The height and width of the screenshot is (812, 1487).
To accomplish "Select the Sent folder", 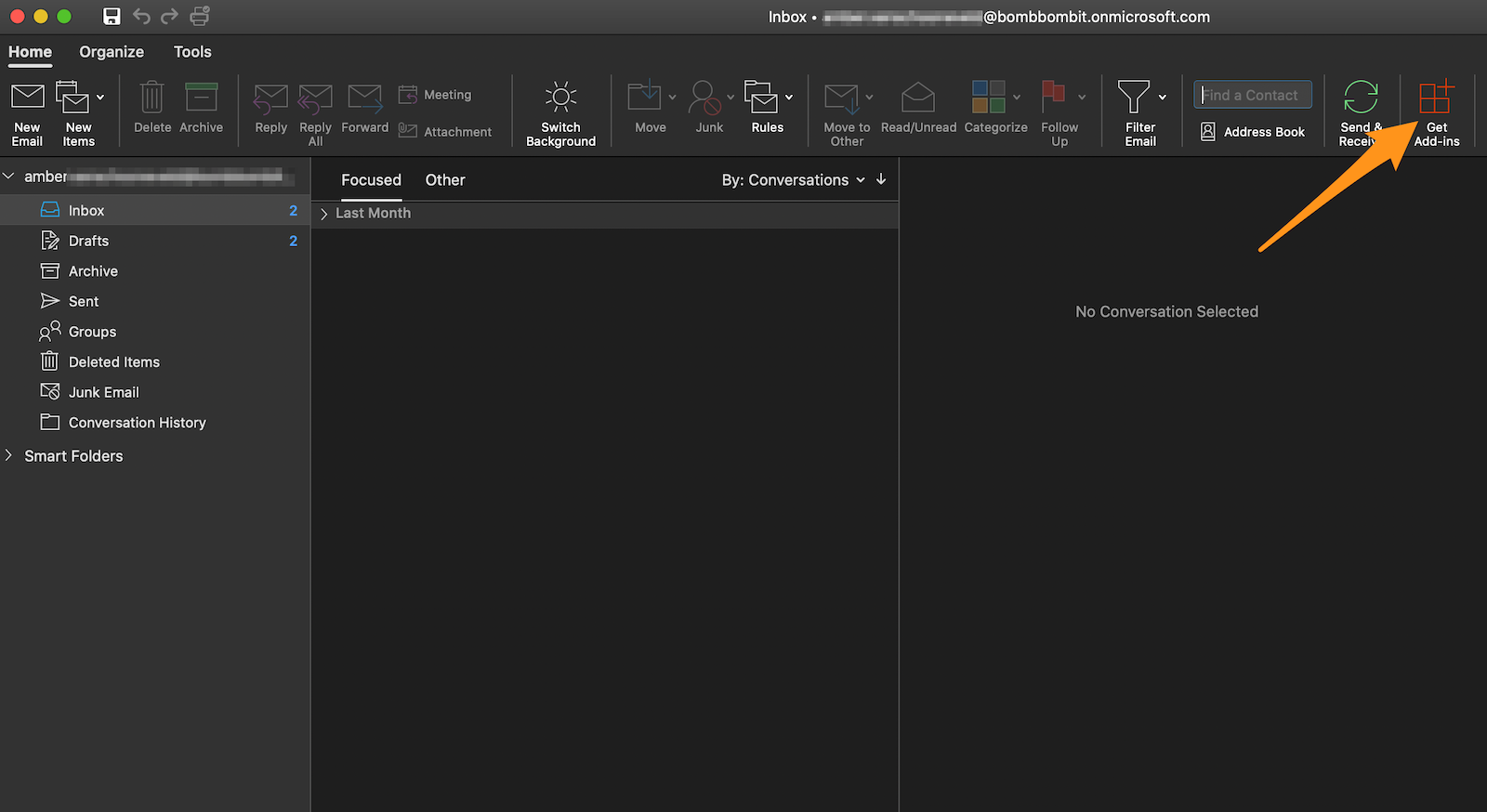I will [x=155, y=301].
